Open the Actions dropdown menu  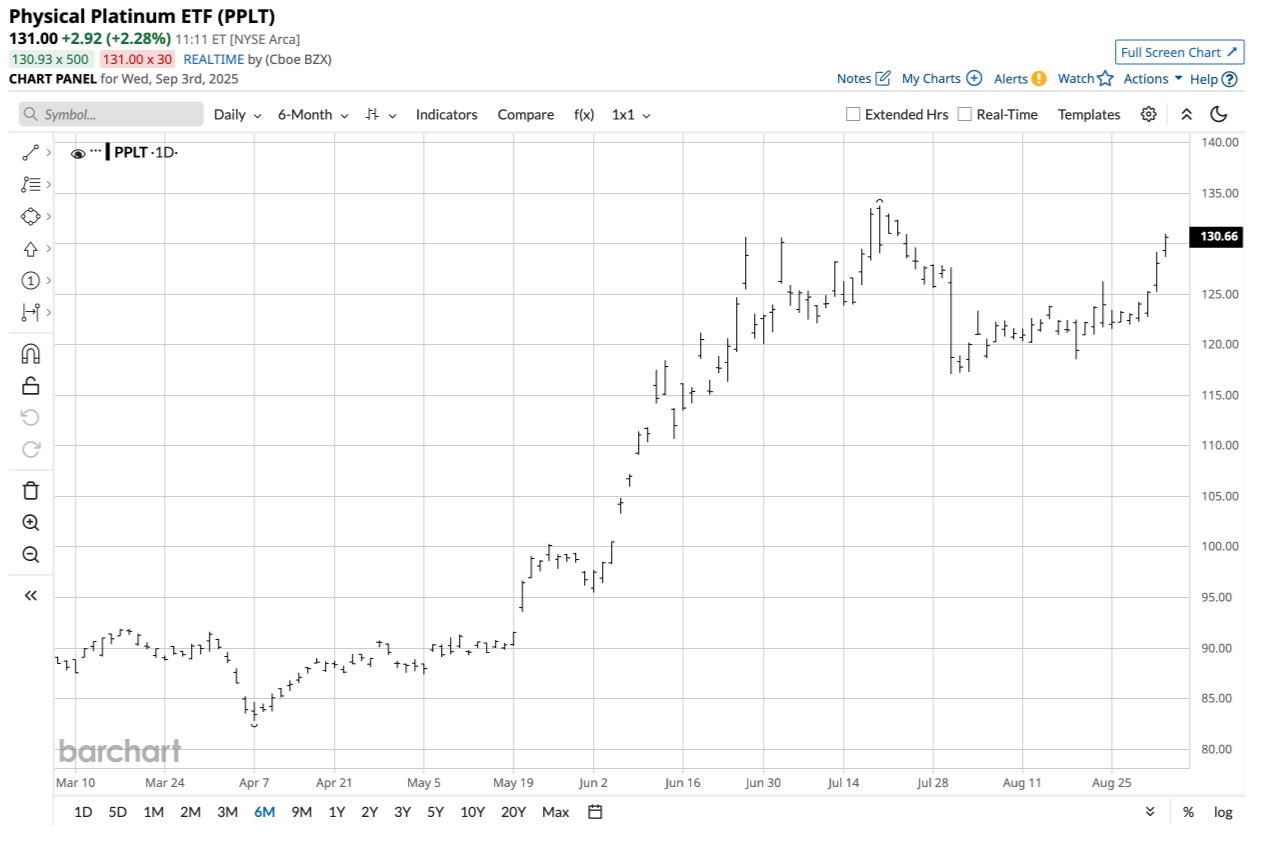(1153, 78)
